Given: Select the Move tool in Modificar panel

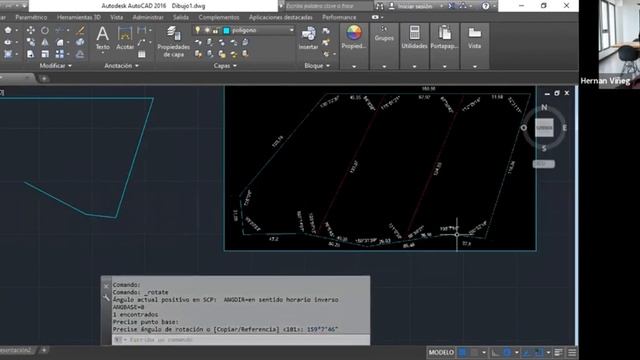Looking at the screenshot, I should pyautogui.click(x=31, y=30).
